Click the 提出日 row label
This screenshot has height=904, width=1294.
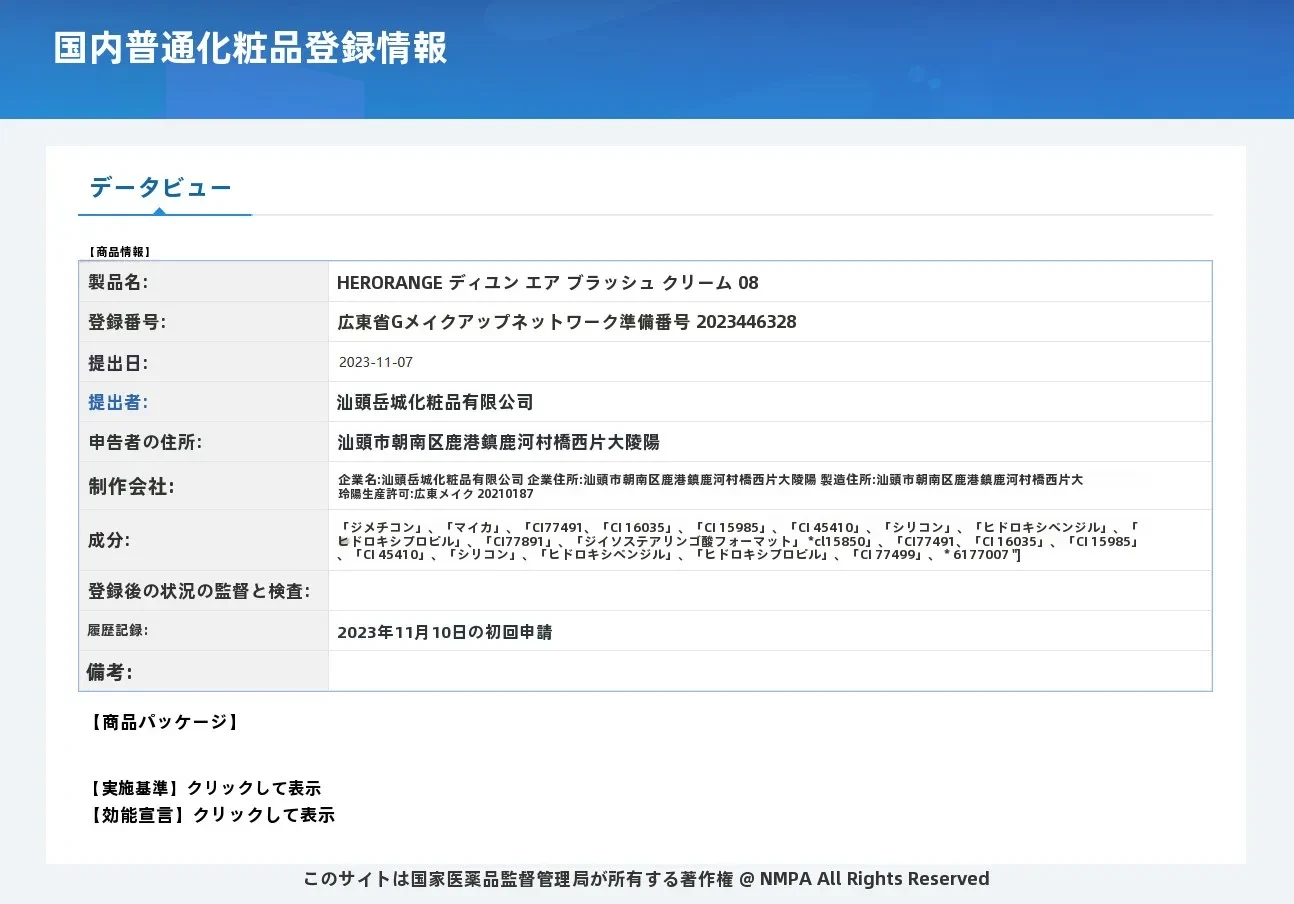118,362
